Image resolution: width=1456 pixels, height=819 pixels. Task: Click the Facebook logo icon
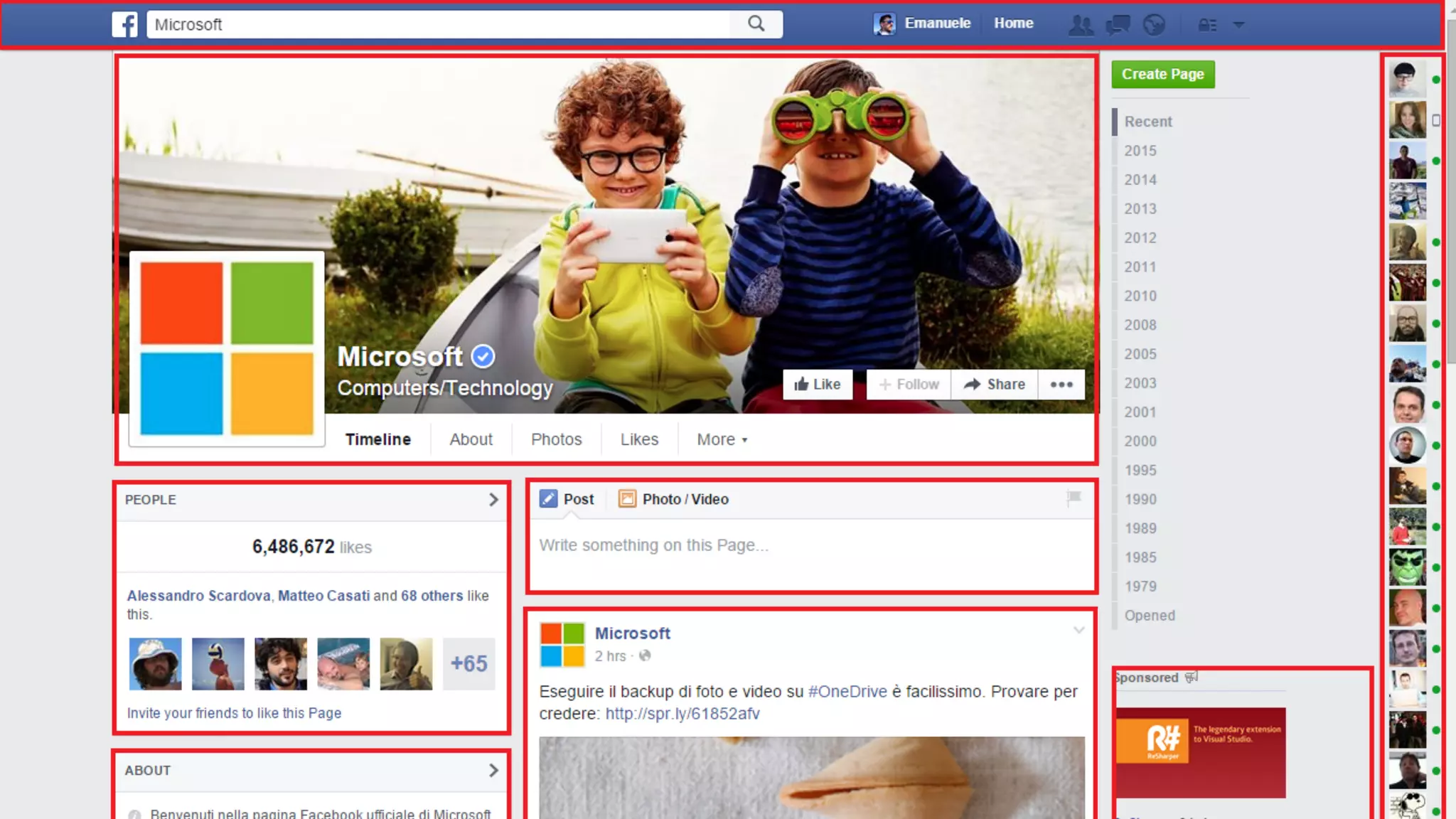point(124,24)
